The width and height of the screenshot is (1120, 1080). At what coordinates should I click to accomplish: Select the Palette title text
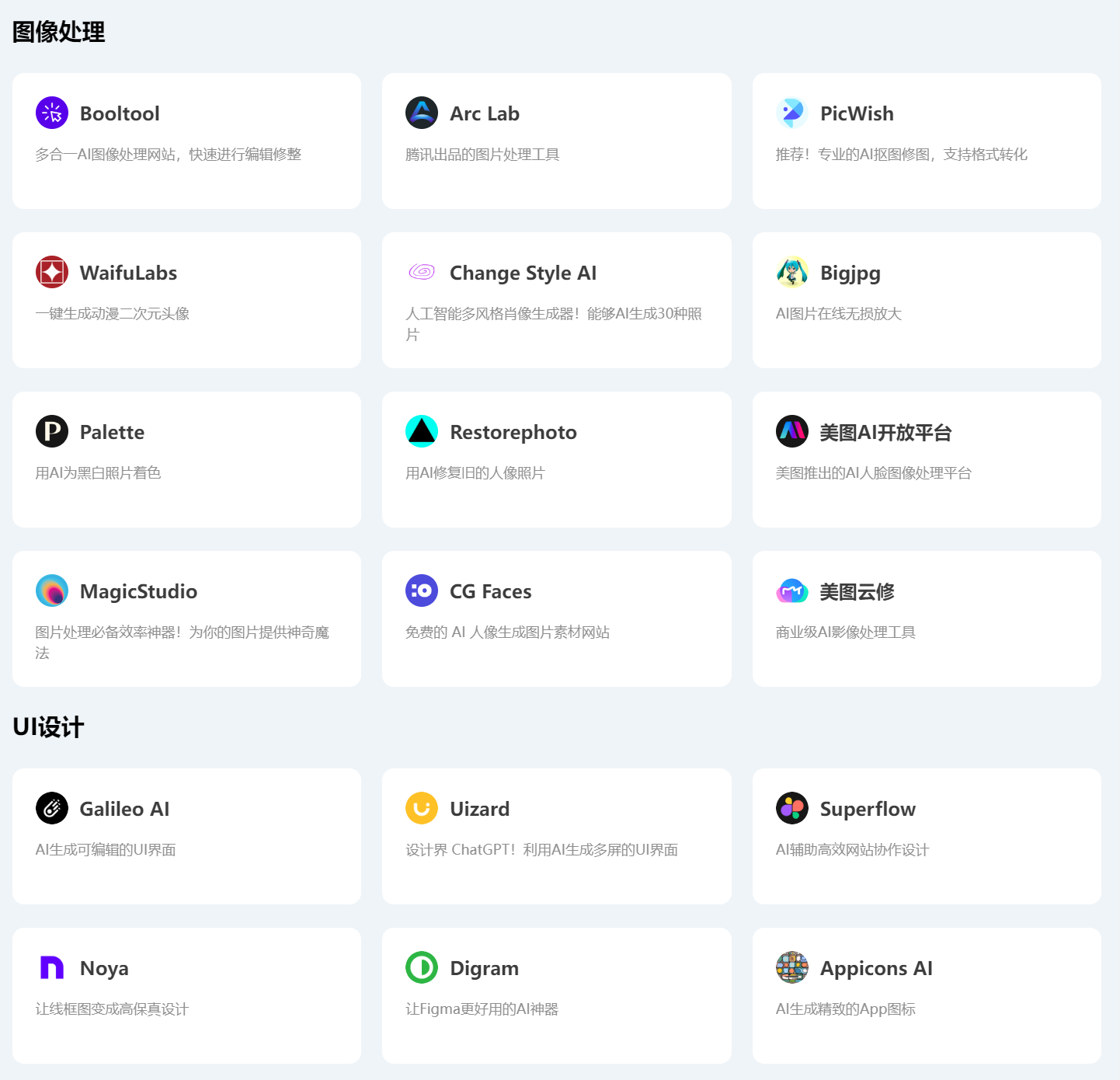click(x=112, y=432)
